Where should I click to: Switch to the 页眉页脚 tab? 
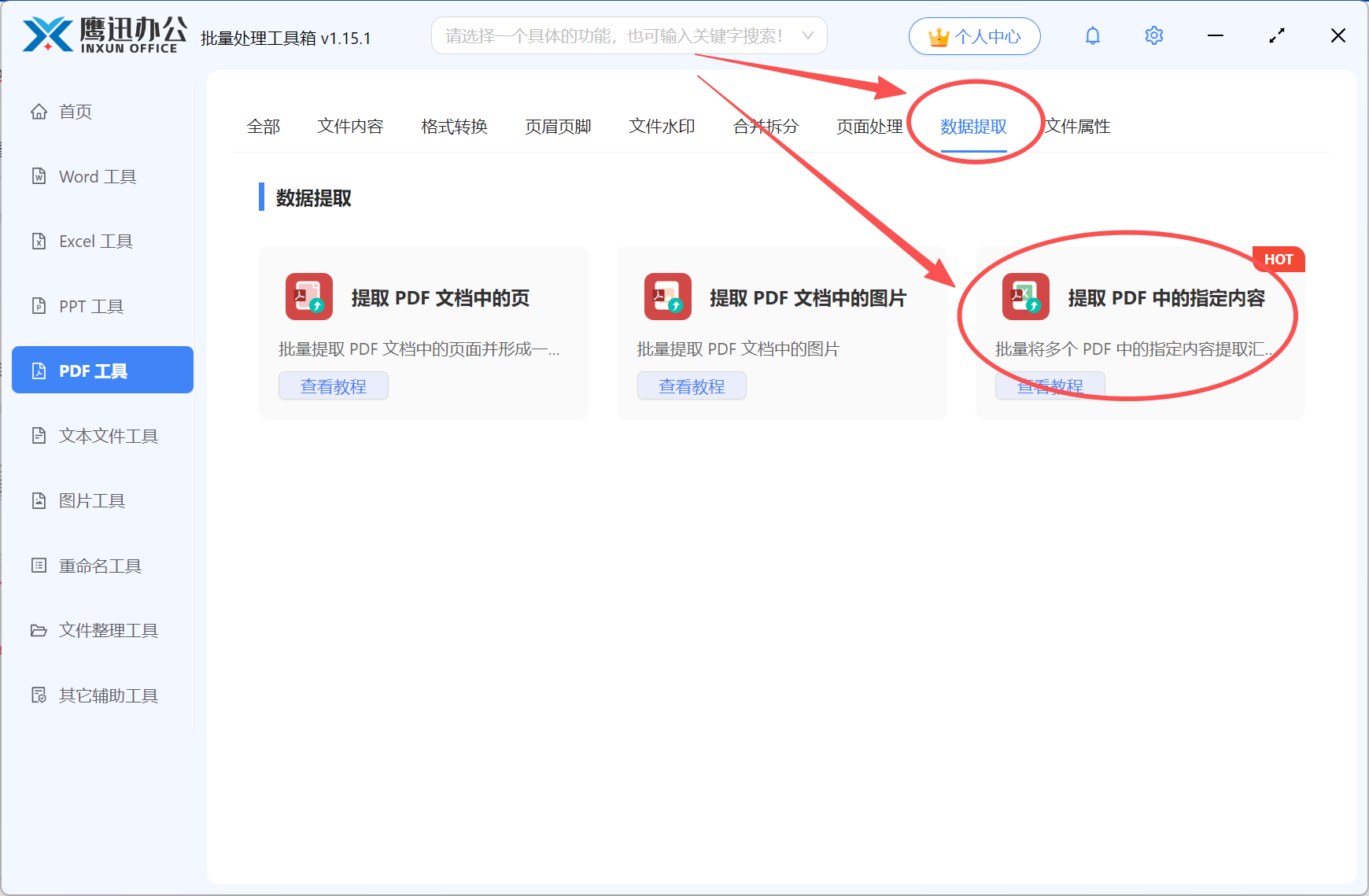point(558,127)
